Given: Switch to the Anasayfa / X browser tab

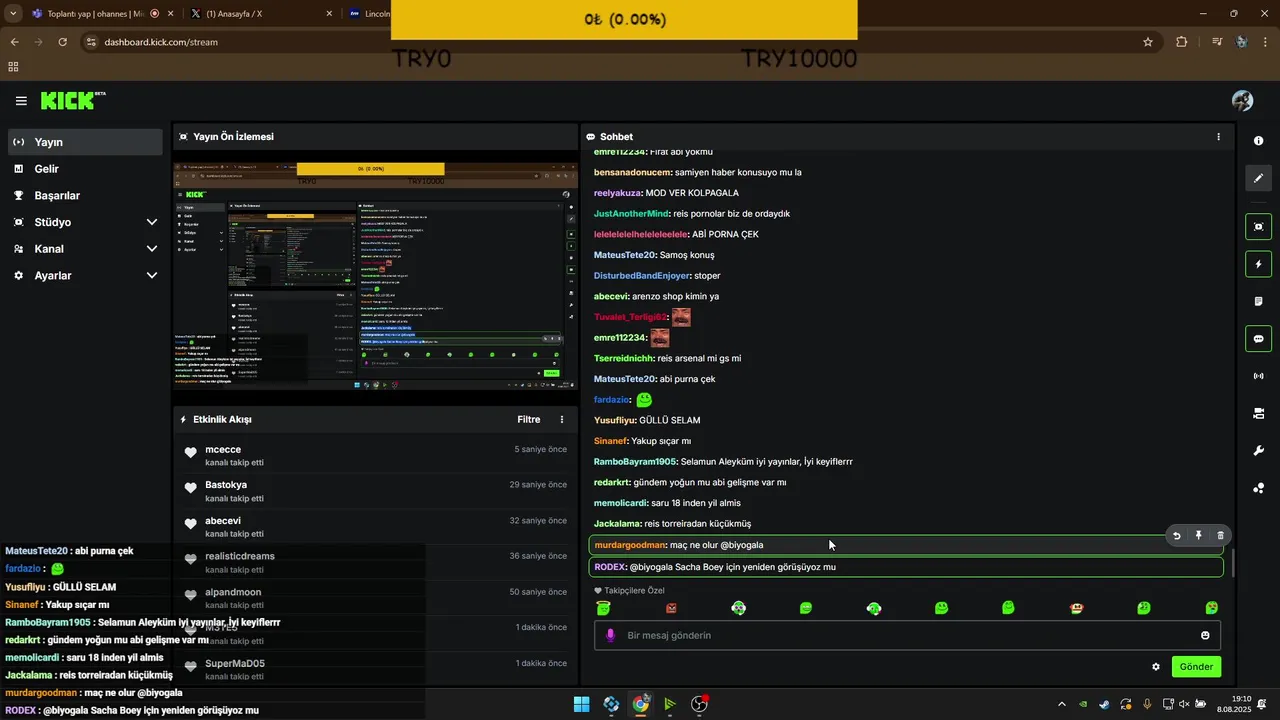Looking at the screenshot, I should (263, 14).
